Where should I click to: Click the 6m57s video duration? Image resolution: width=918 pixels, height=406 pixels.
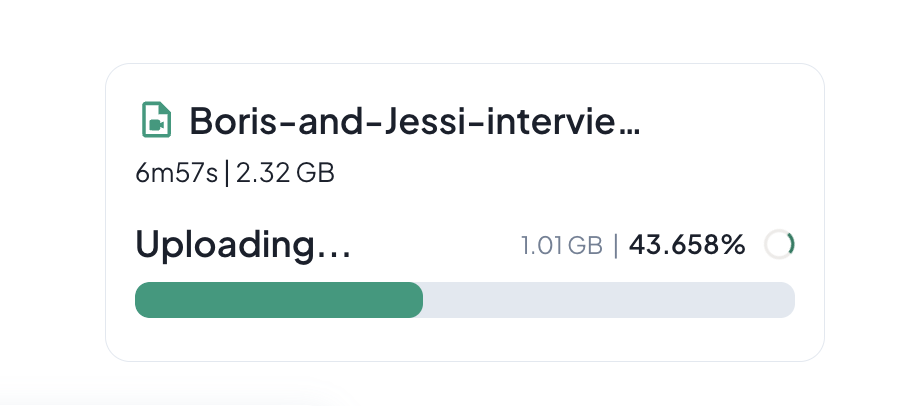point(177,173)
